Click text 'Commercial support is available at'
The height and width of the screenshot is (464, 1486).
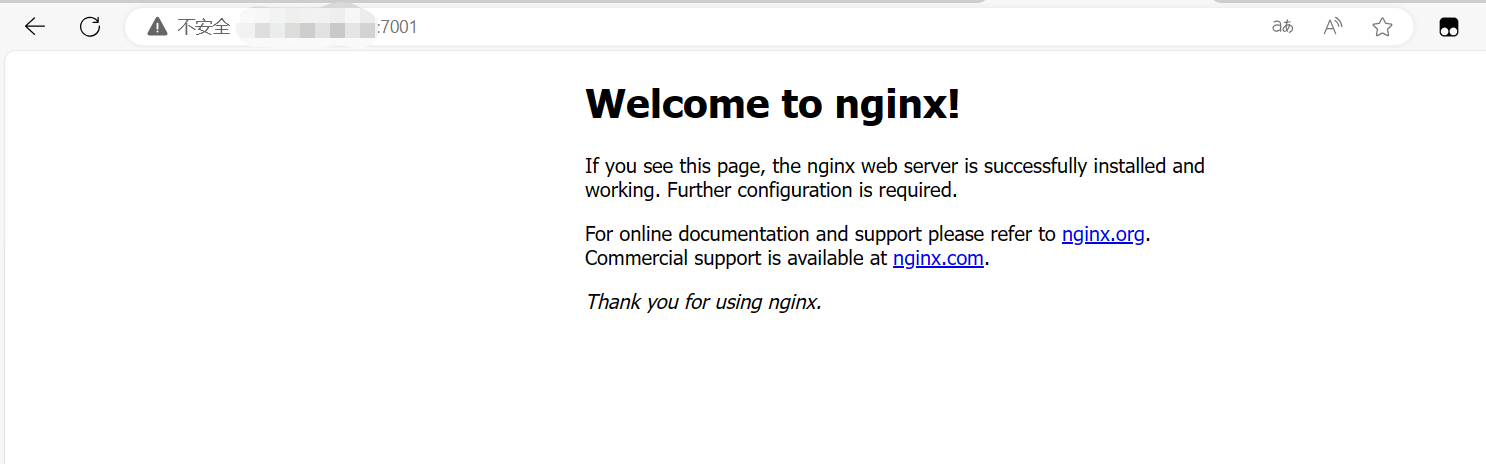click(736, 258)
